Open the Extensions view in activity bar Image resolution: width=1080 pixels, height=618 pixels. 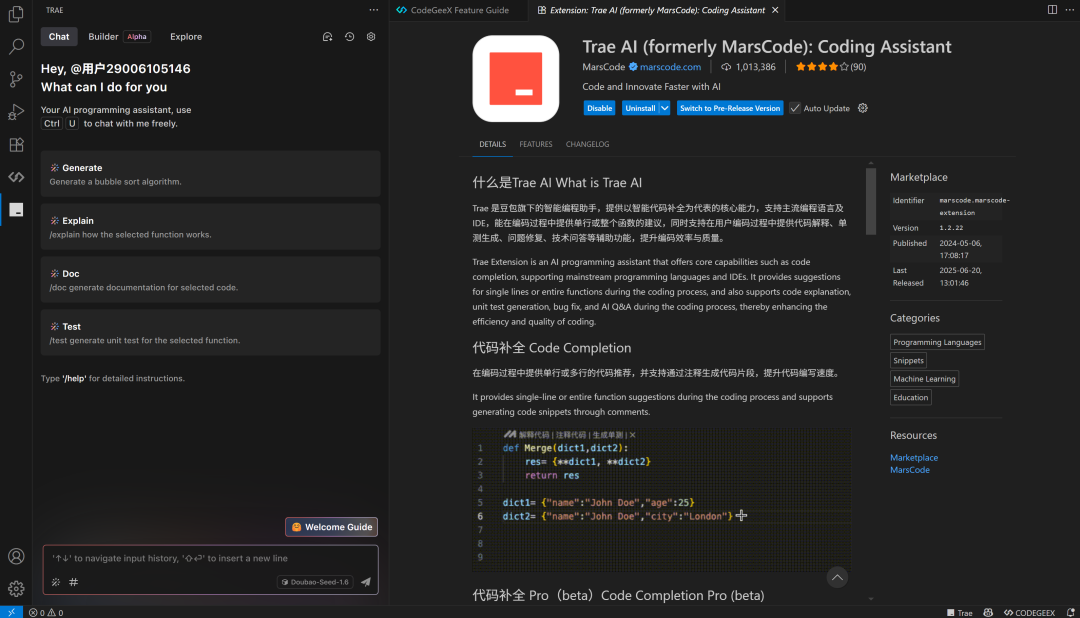pyautogui.click(x=16, y=145)
